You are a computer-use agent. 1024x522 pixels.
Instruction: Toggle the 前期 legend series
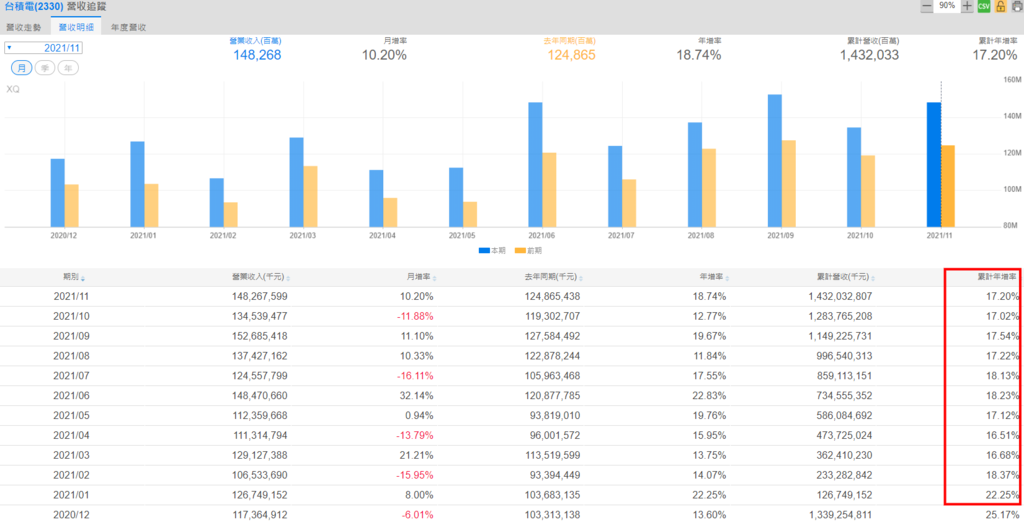tap(528, 250)
